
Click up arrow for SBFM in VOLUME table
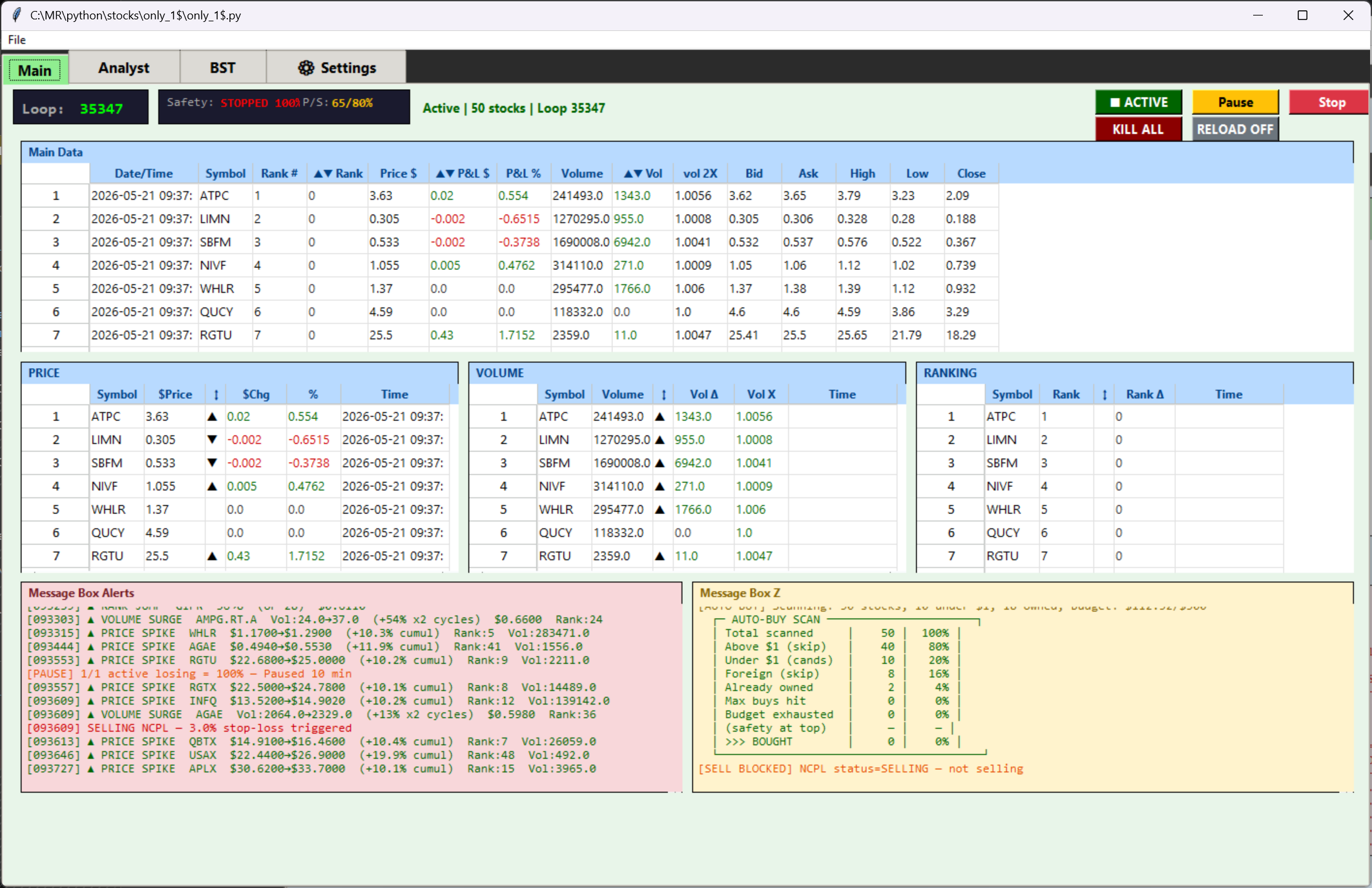(x=660, y=463)
